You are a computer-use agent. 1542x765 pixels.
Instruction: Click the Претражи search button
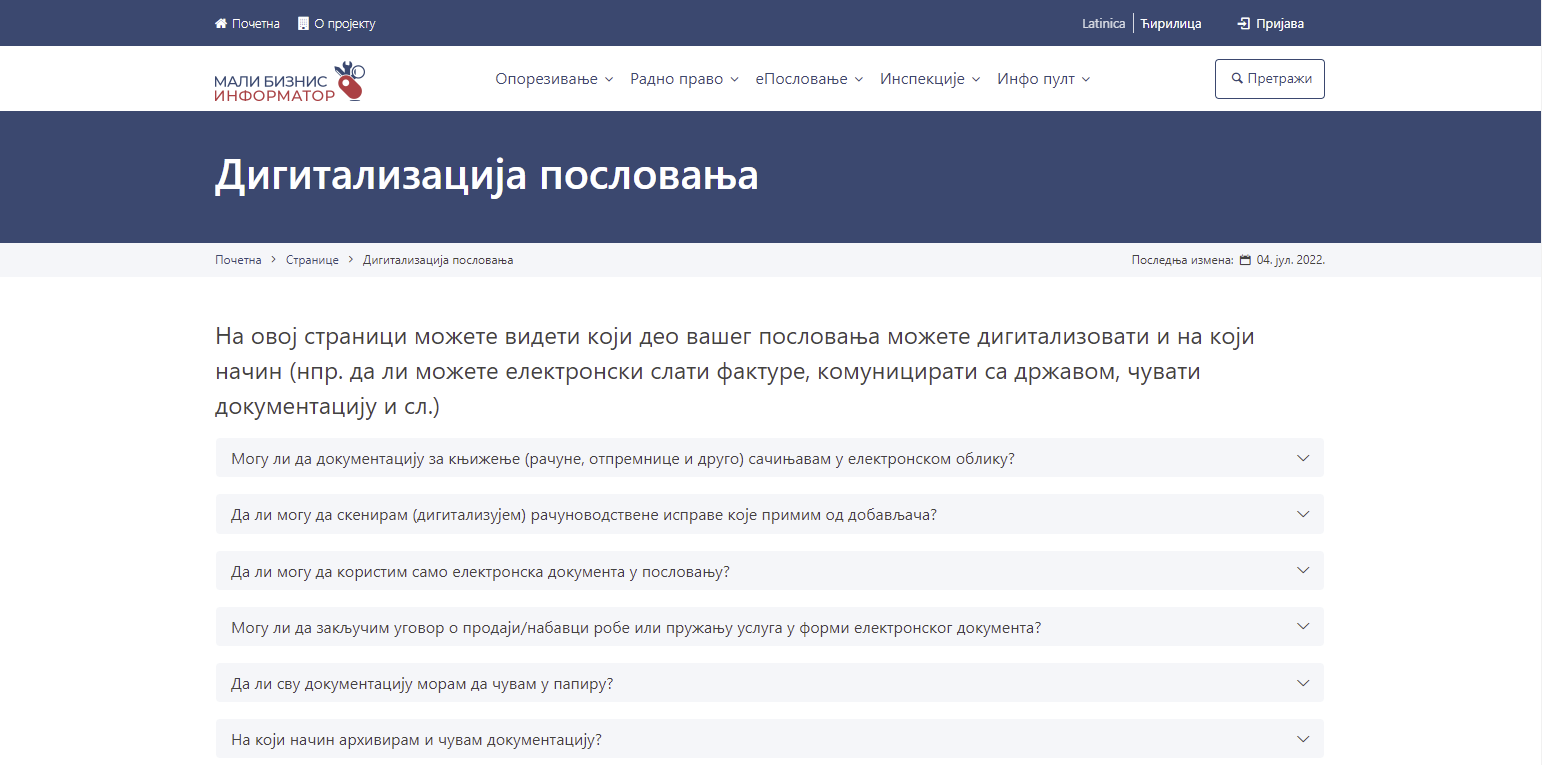[x=1269, y=79]
